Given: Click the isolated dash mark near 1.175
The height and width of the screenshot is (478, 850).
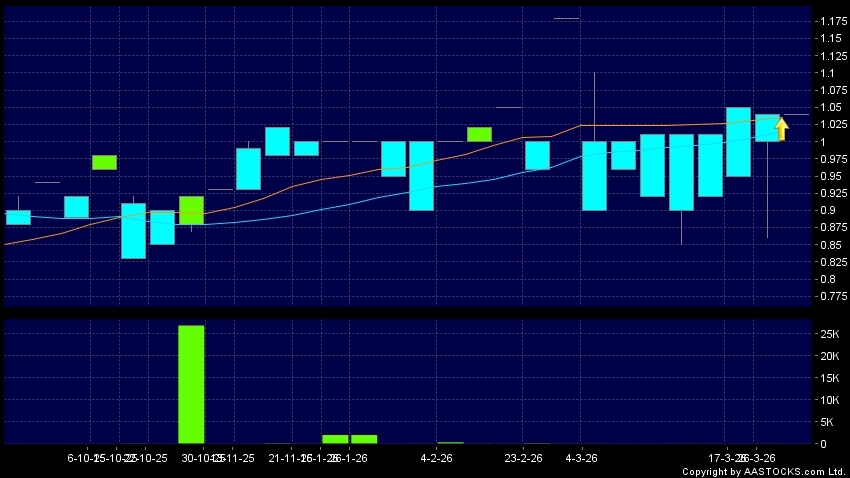Looking at the screenshot, I should tap(566, 18).
